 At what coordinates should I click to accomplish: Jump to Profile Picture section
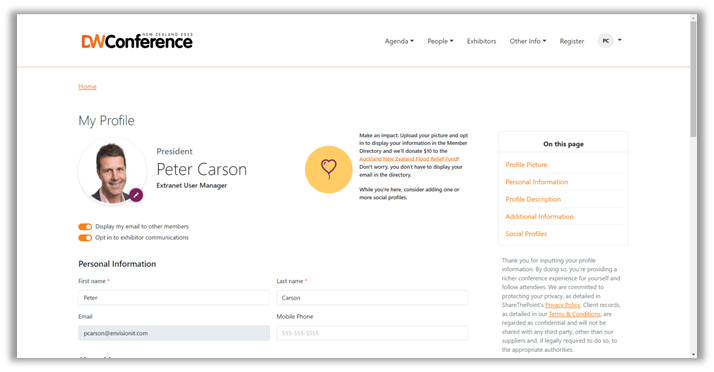(526, 164)
